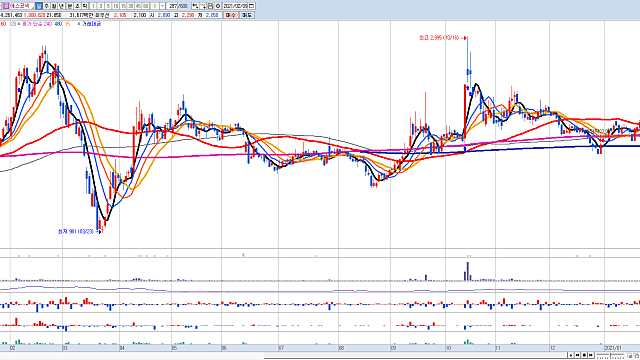The width and height of the screenshot is (640, 360).
Task: Select the daily (일) chart period
Action: (x=39, y=6)
